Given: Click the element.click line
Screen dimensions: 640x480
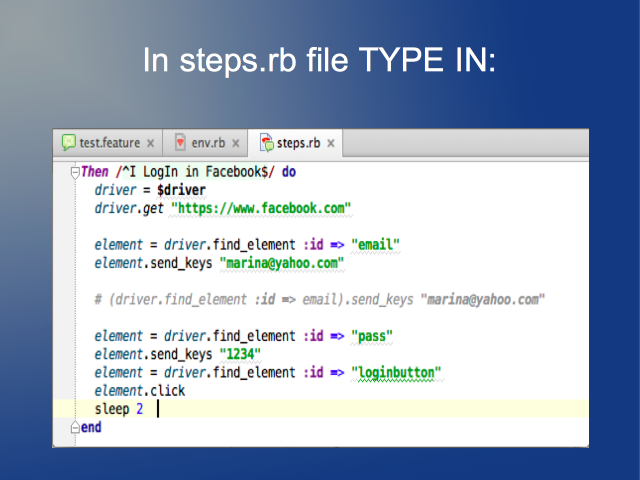Looking at the screenshot, I should 140,391.
